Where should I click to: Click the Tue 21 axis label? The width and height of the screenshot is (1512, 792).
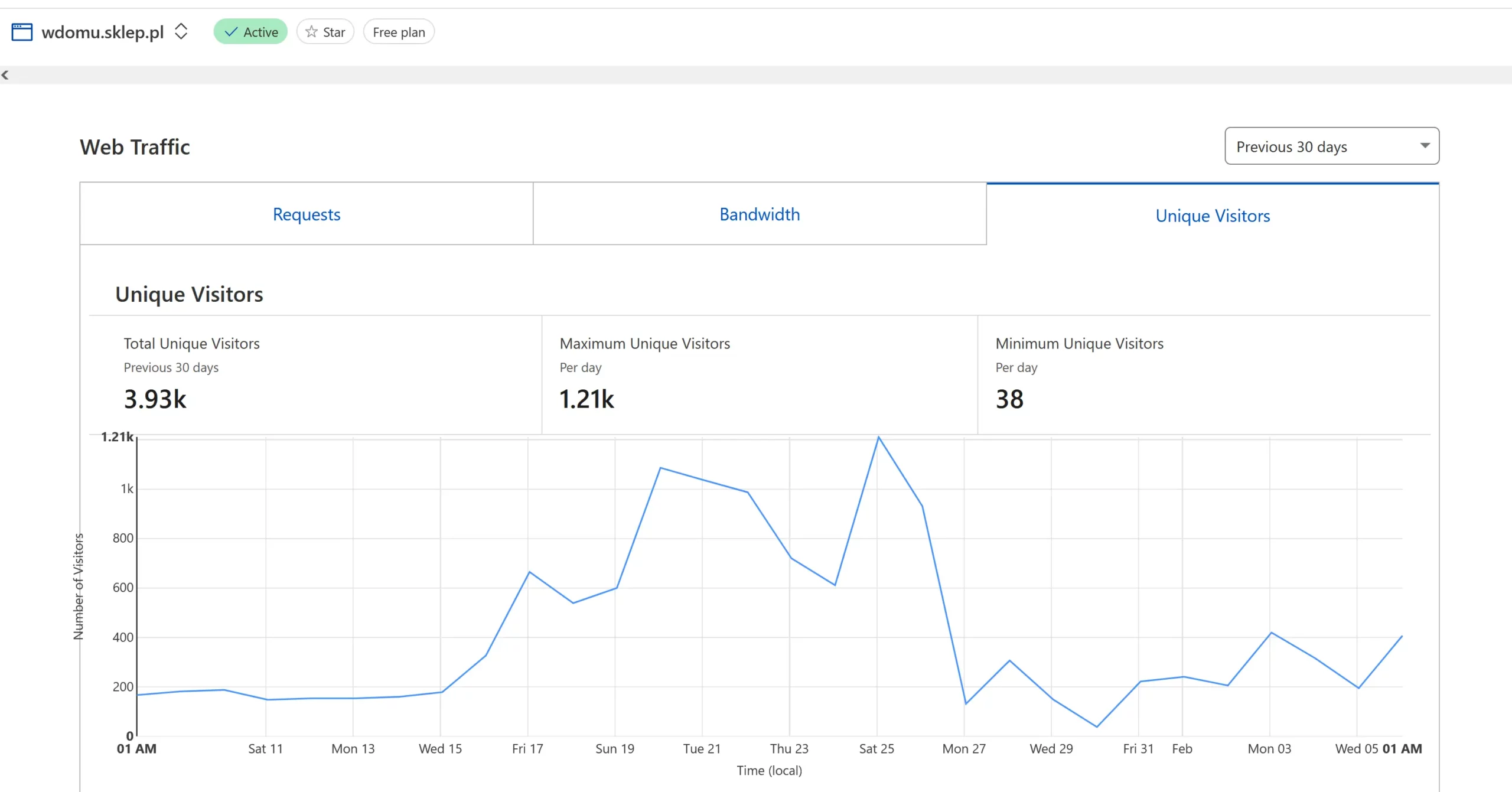click(702, 749)
